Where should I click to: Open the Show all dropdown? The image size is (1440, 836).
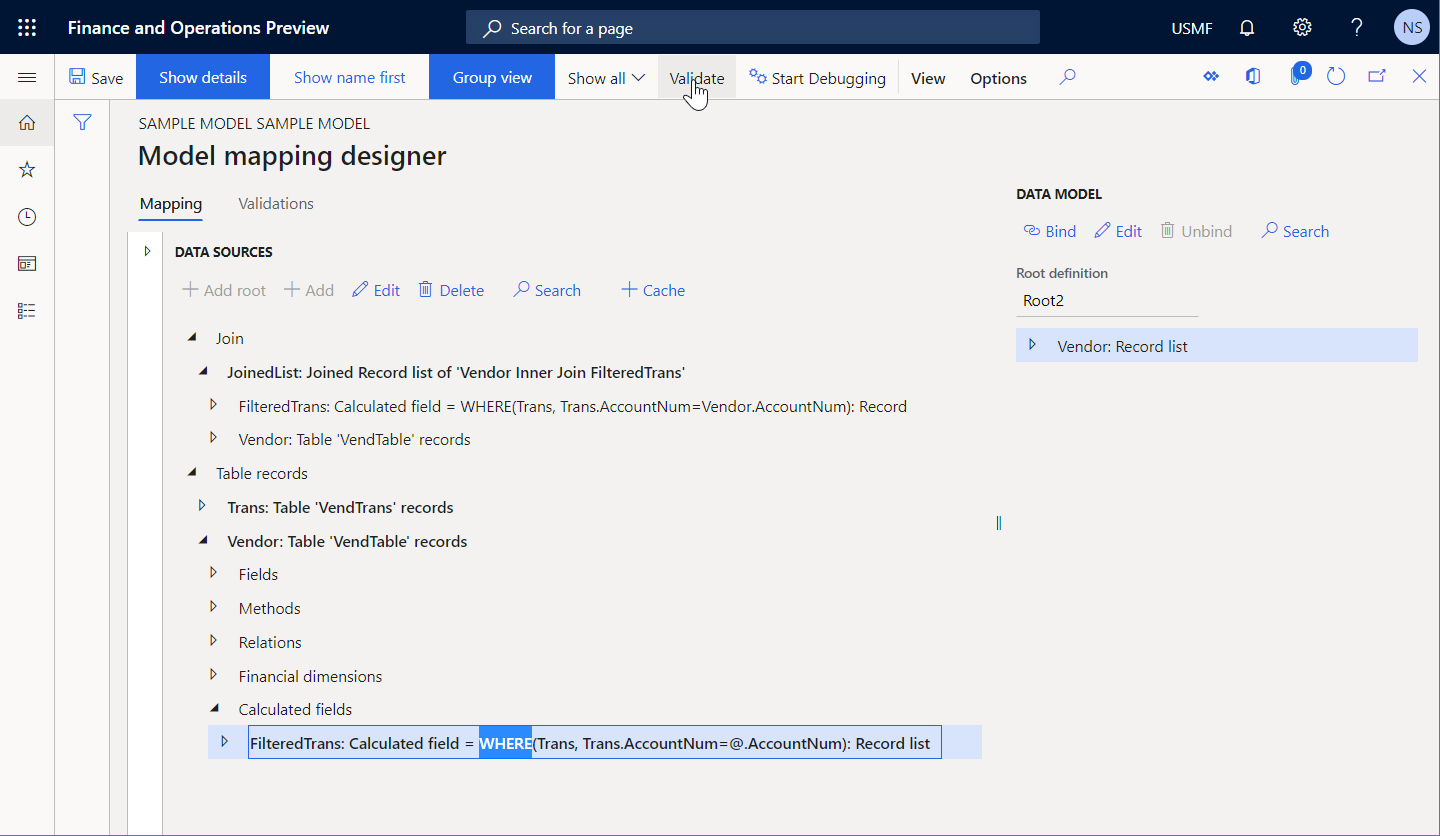605,77
